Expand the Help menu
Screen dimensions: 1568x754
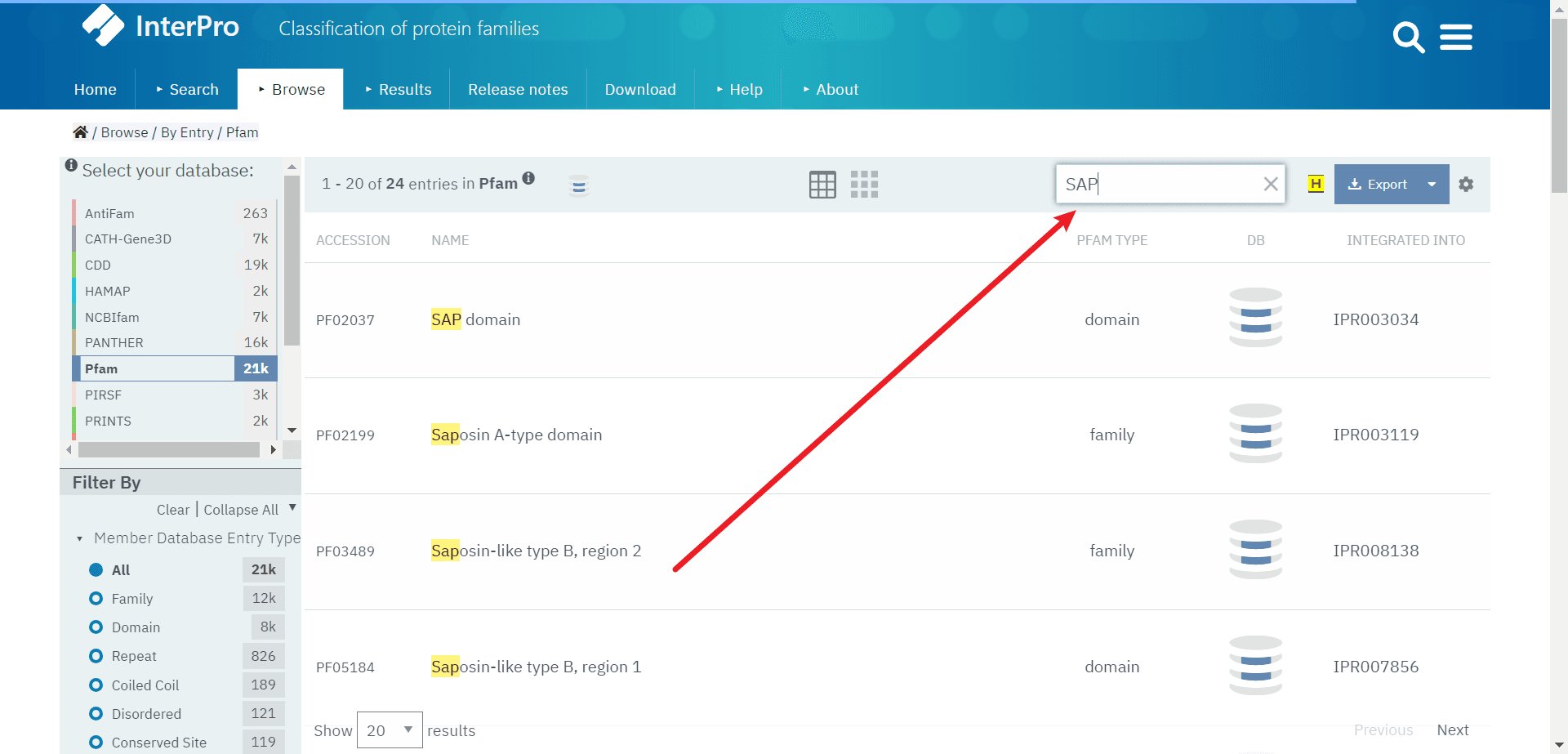pos(739,89)
